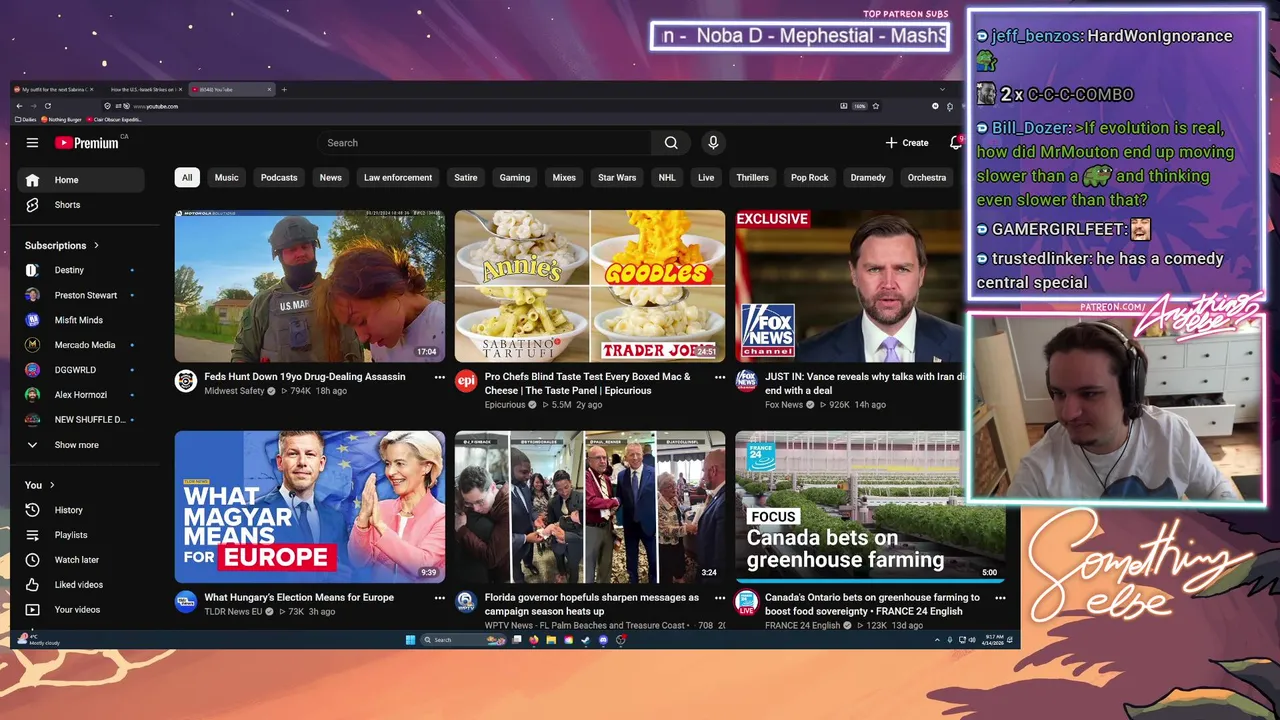
Task: Open Watch later in the sidebar
Action: click(81, 560)
